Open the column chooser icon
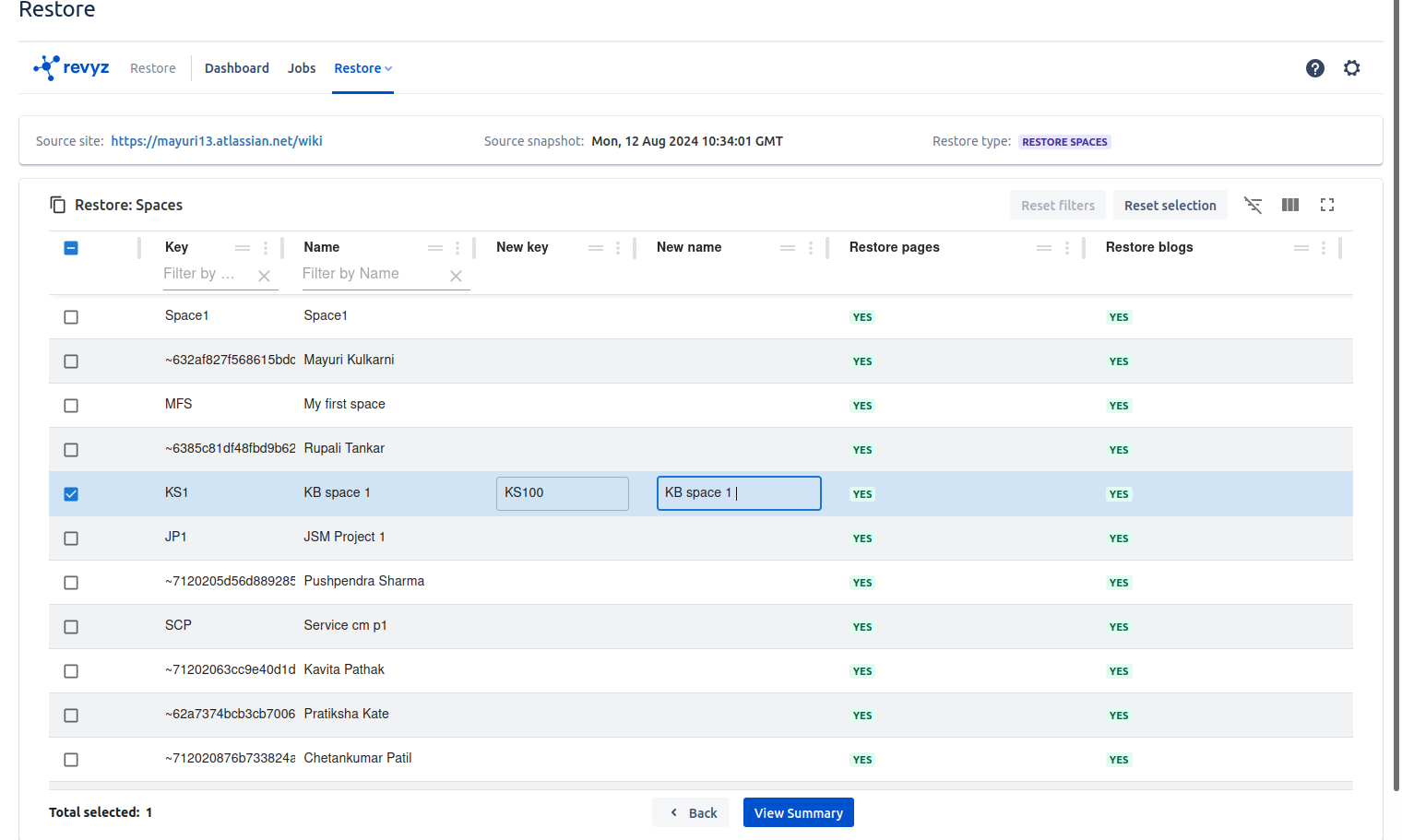Viewport: 1402px width, 840px height. pyautogui.click(x=1289, y=205)
